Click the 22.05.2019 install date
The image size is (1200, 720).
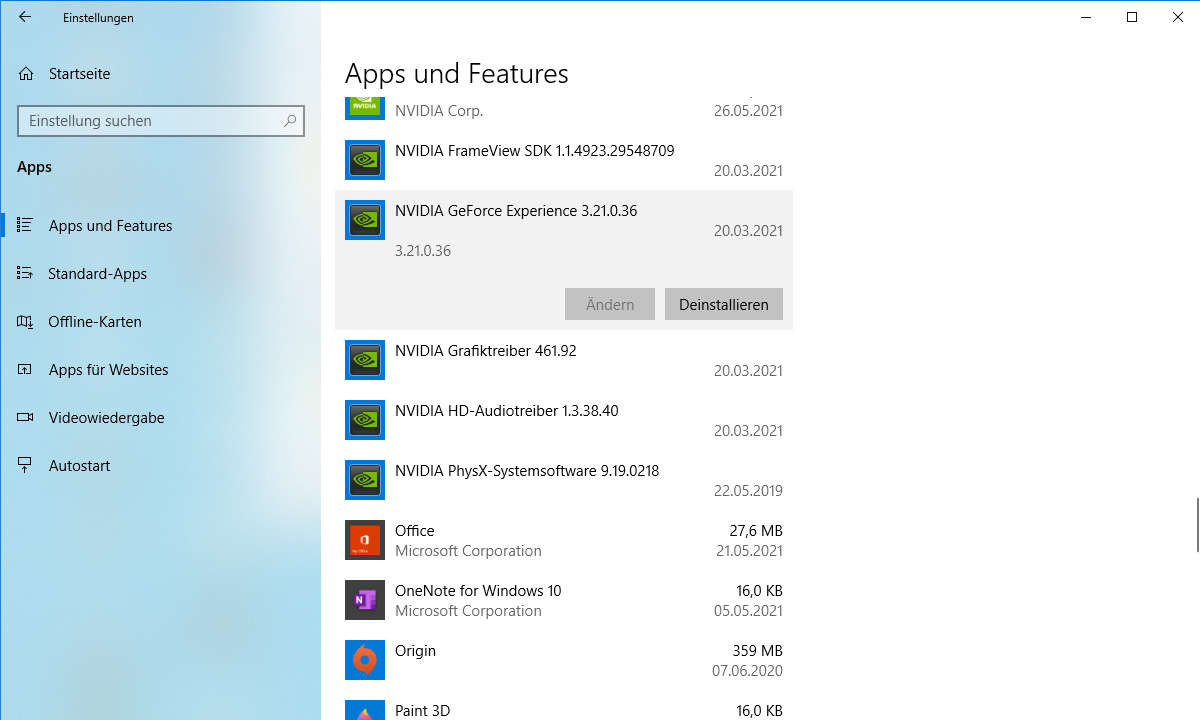point(748,491)
